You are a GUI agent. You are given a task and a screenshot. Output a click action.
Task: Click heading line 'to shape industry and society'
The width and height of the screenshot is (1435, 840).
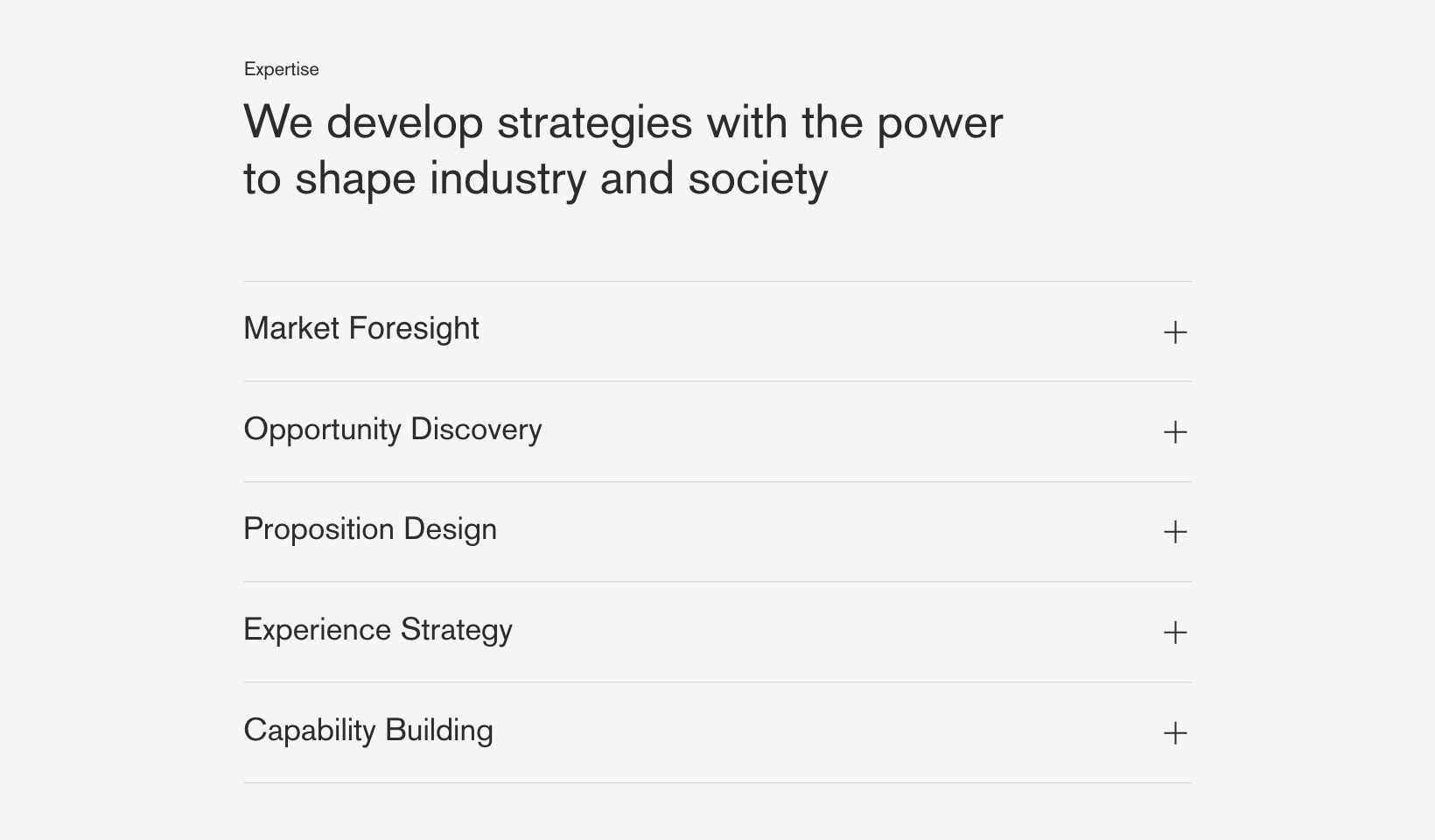(535, 179)
